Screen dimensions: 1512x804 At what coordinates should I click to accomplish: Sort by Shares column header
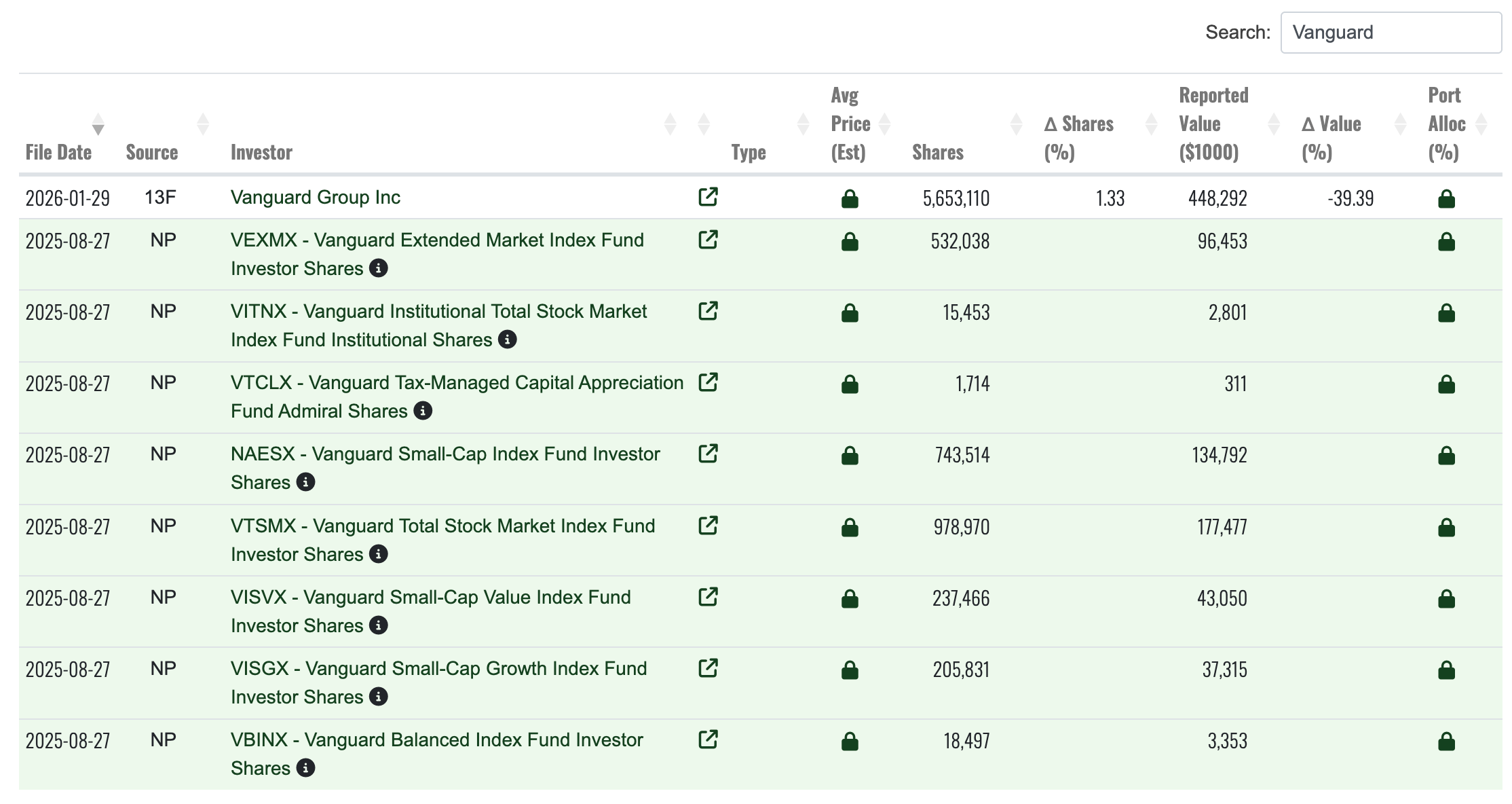pyautogui.click(x=937, y=152)
